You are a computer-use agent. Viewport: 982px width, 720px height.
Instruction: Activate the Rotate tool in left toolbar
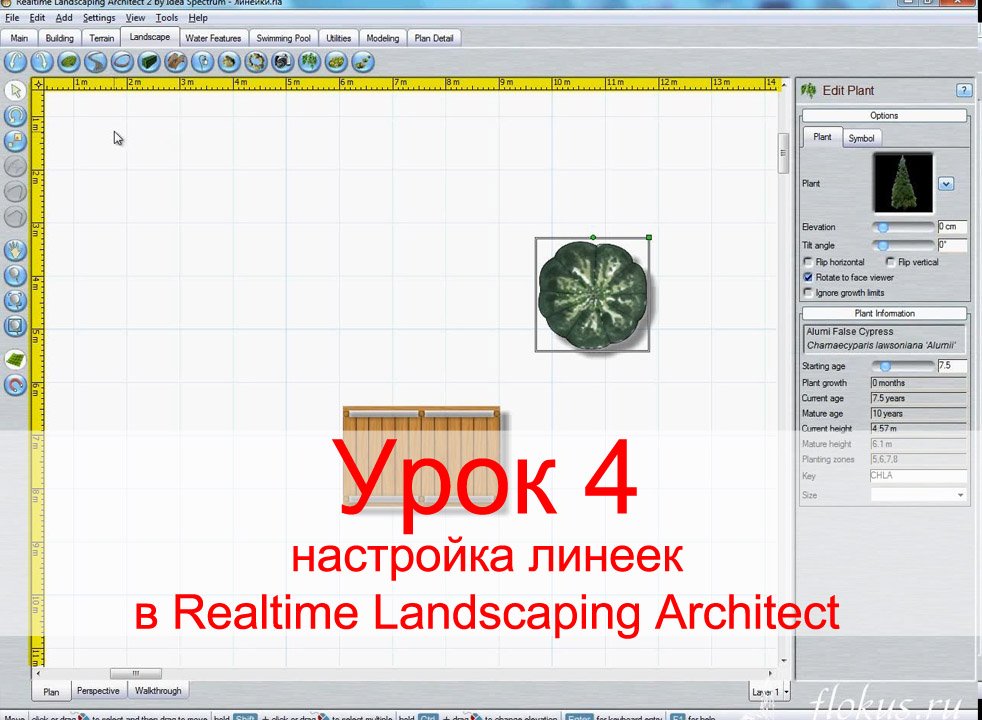[x=16, y=115]
